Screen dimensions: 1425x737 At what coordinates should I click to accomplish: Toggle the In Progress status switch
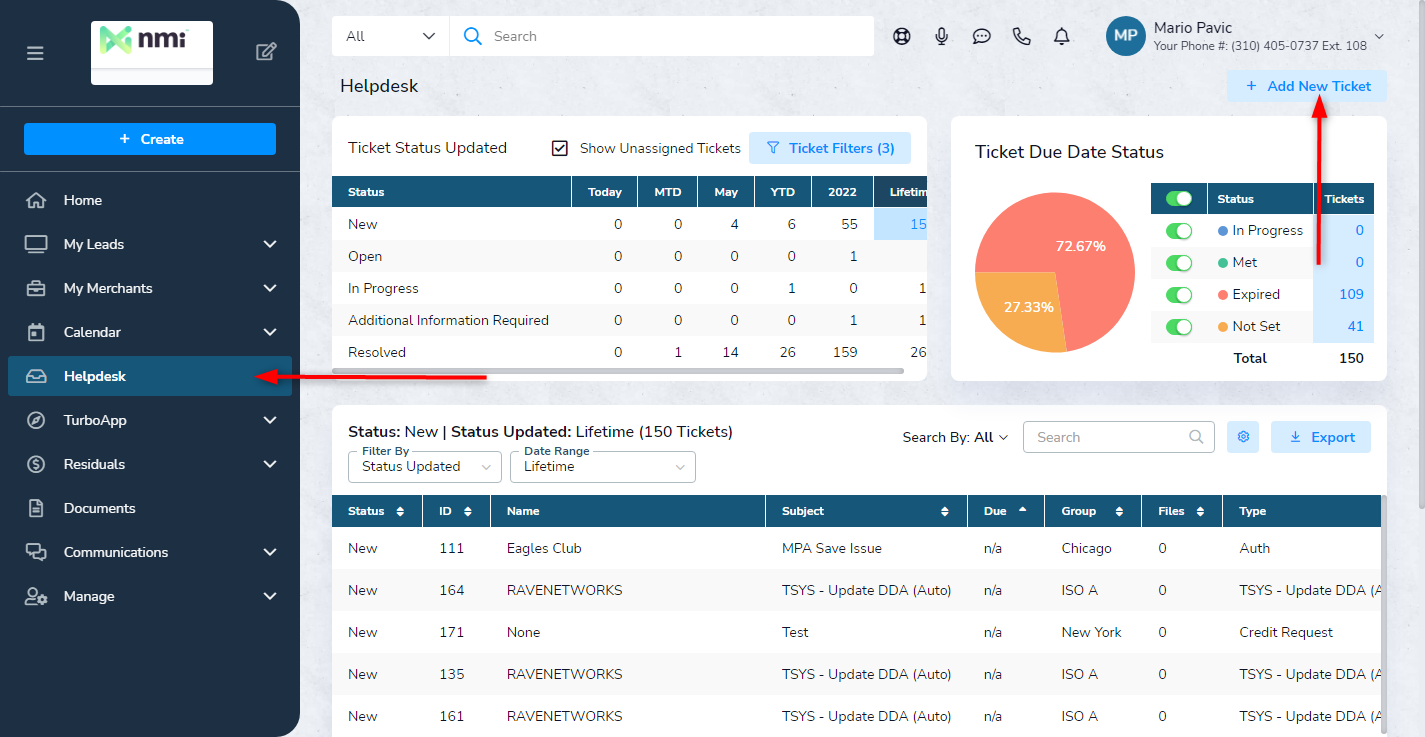pyautogui.click(x=1179, y=230)
